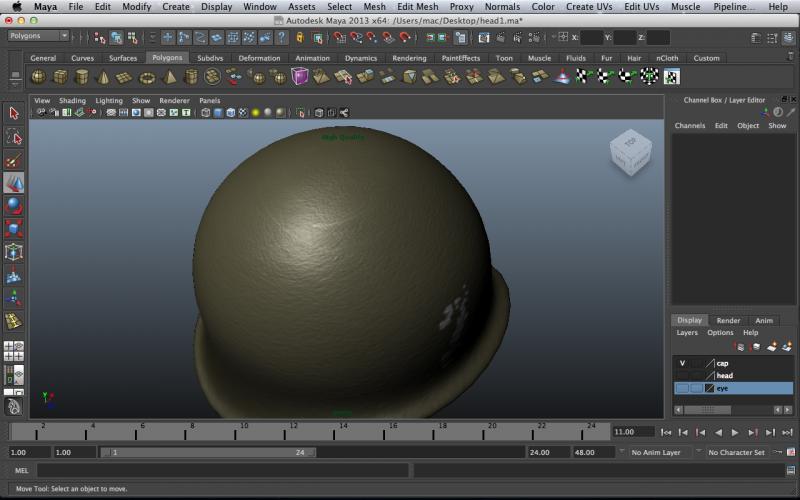The height and width of the screenshot is (500, 800).
Task: Open the viewport Shading menu
Action: tap(72, 101)
